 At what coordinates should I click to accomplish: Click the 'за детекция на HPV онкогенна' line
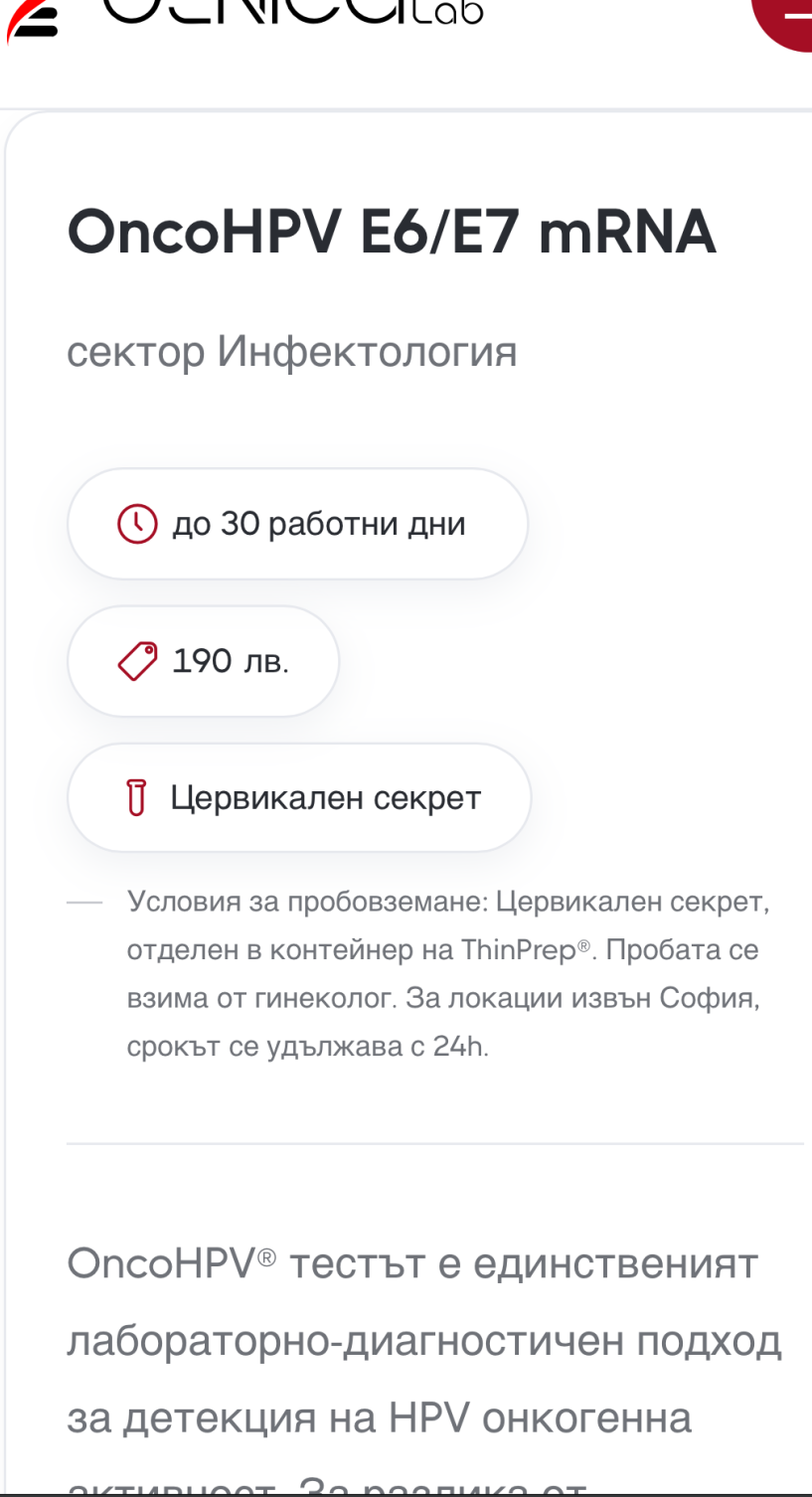click(x=379, y=1418)
